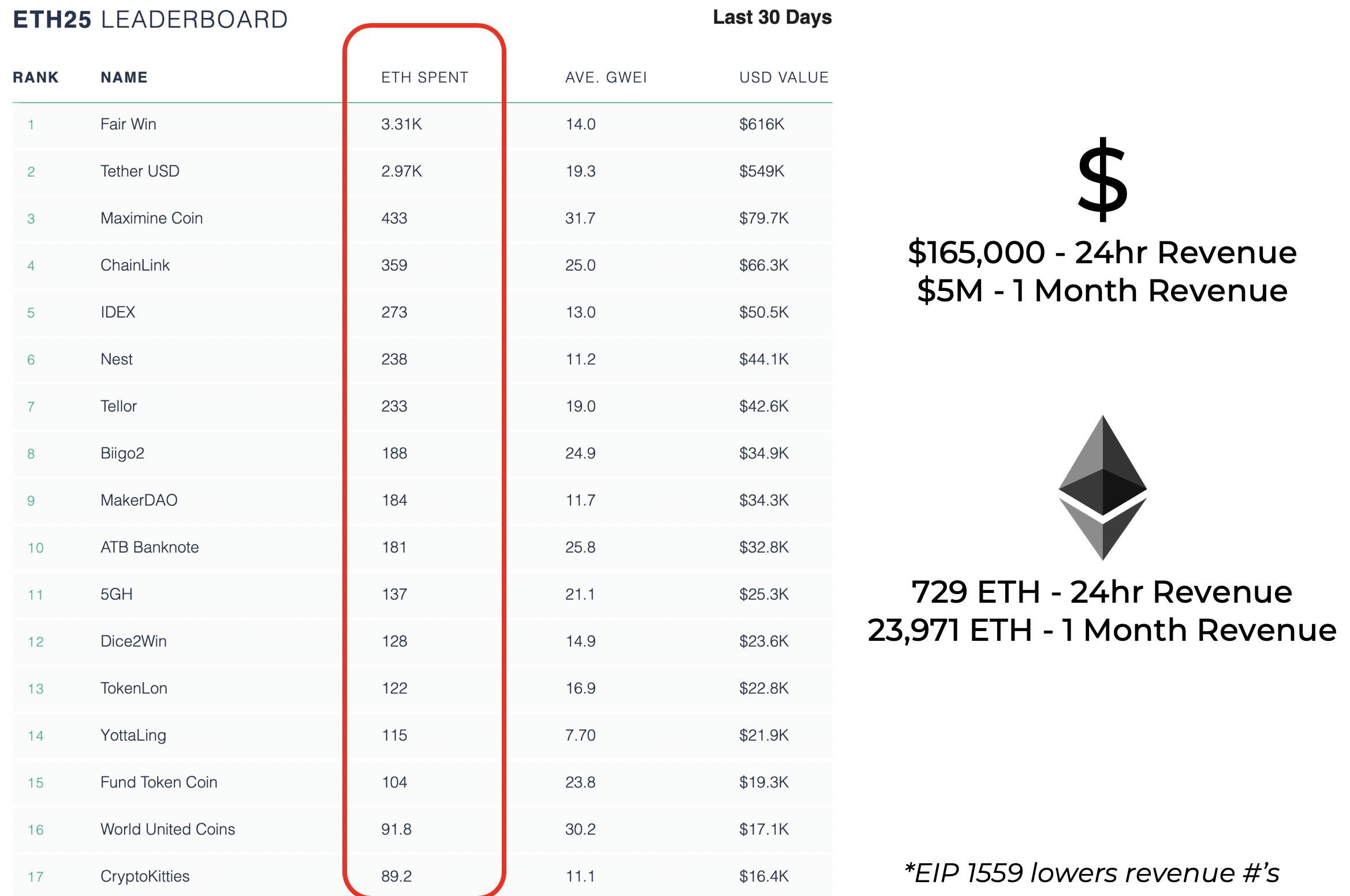The image size is (1350, 896).
Task: Open the ChainLink leaderboard entry
Action: (135, 265)
